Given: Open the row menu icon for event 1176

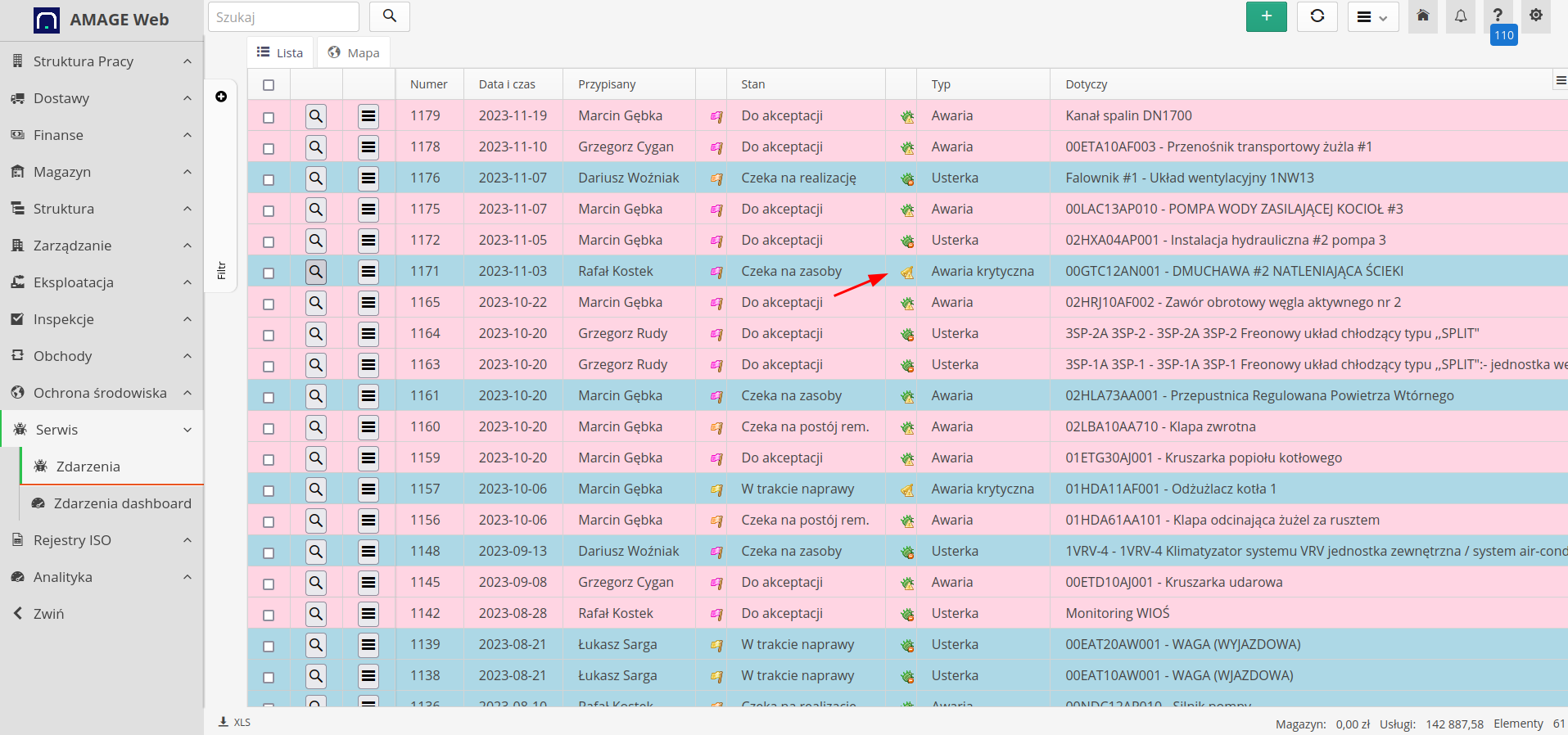Looking at the screenshot, I should click(368, 178).
